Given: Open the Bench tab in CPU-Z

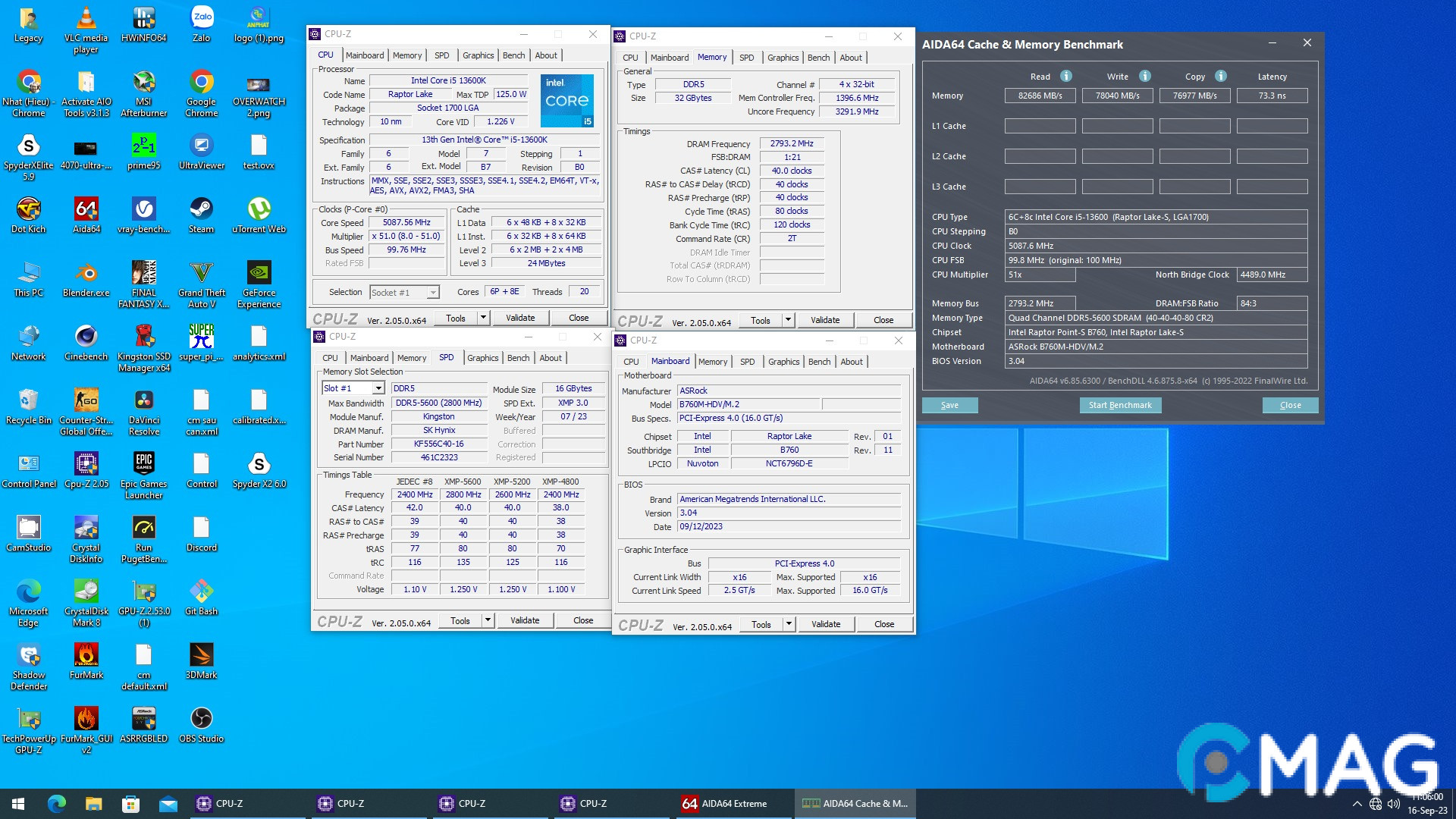Looking at the screenshot, I should click(x=513, y=55).
